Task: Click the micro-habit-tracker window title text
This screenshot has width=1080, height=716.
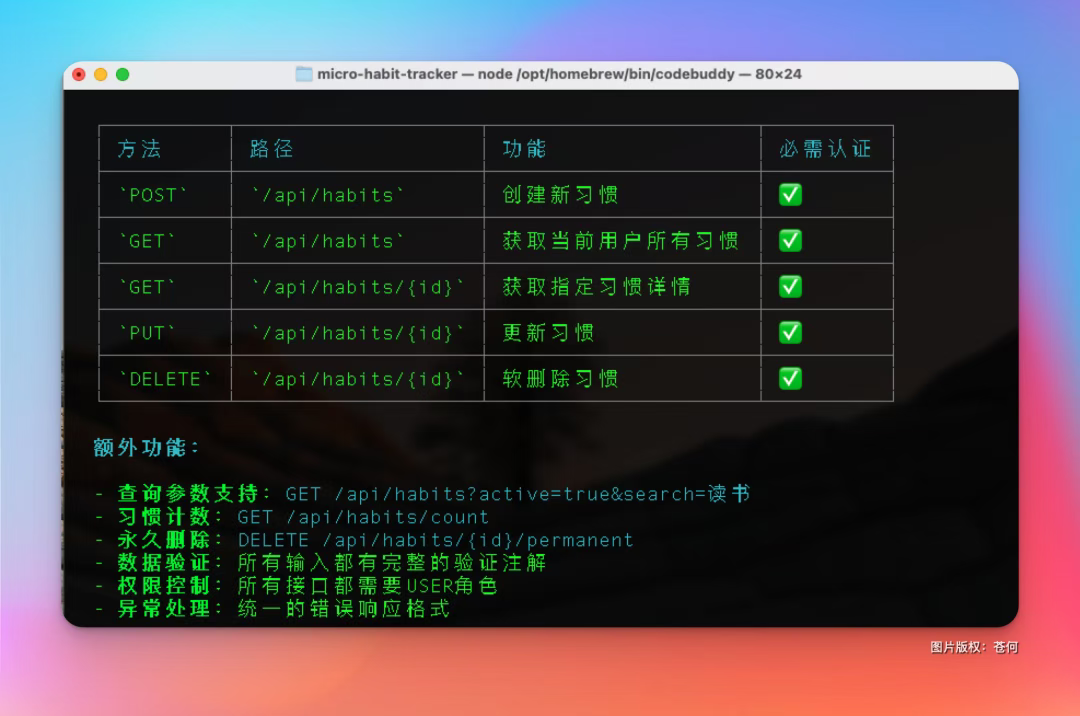Action: 559,74
